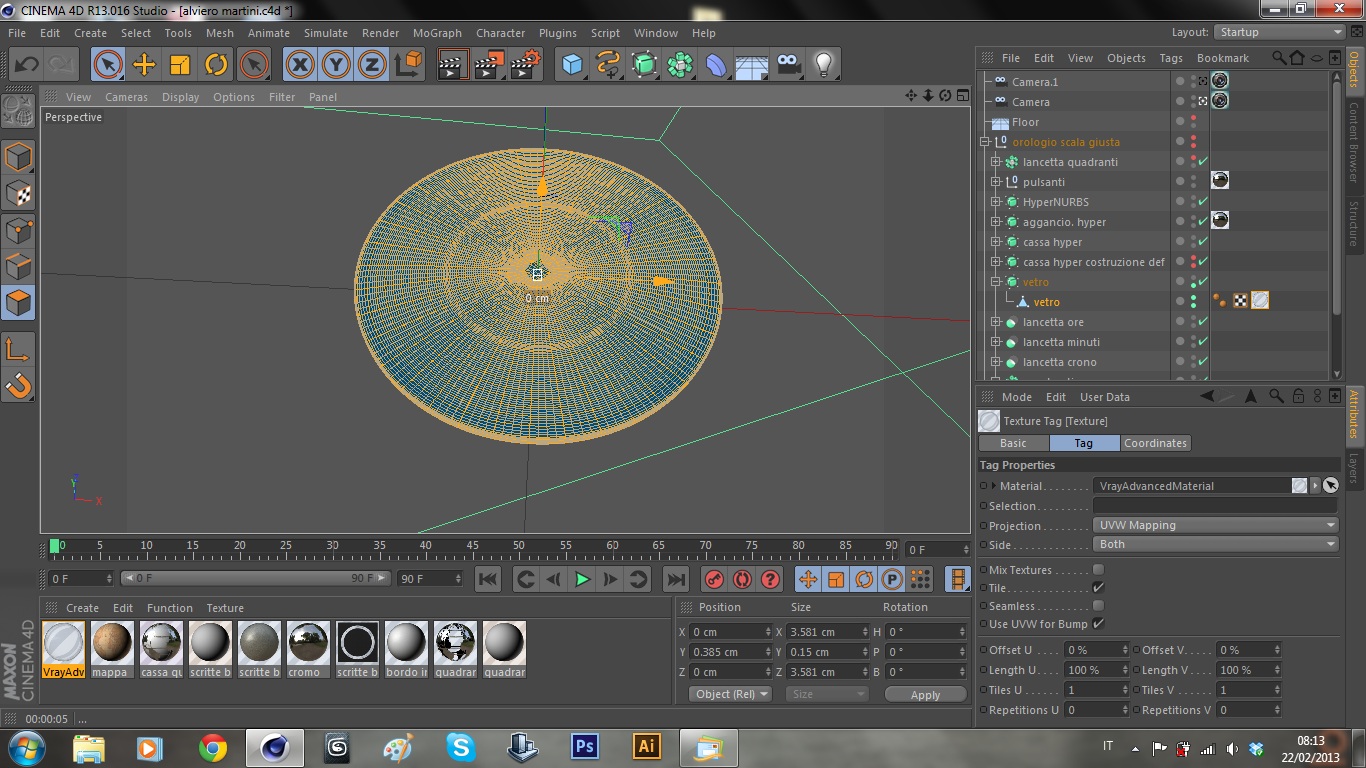Viewport: 1366px width, 768px height.
Task: Click the Add Camera object icon
Action: (x=789, y=65)
